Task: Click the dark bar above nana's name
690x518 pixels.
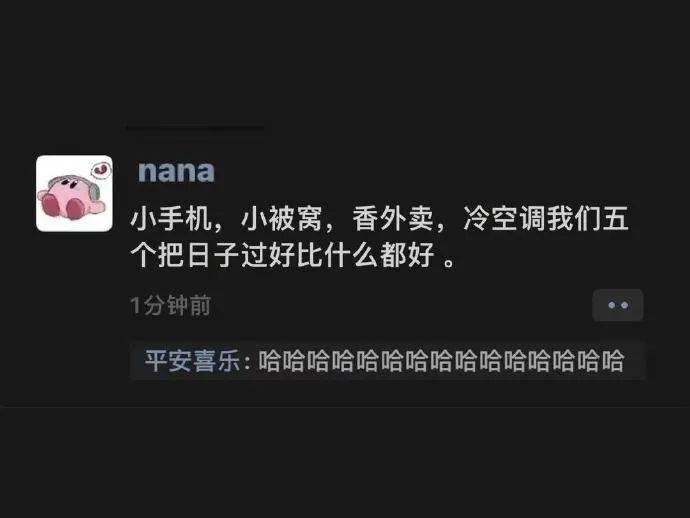Action: click(x=195, y=128)
